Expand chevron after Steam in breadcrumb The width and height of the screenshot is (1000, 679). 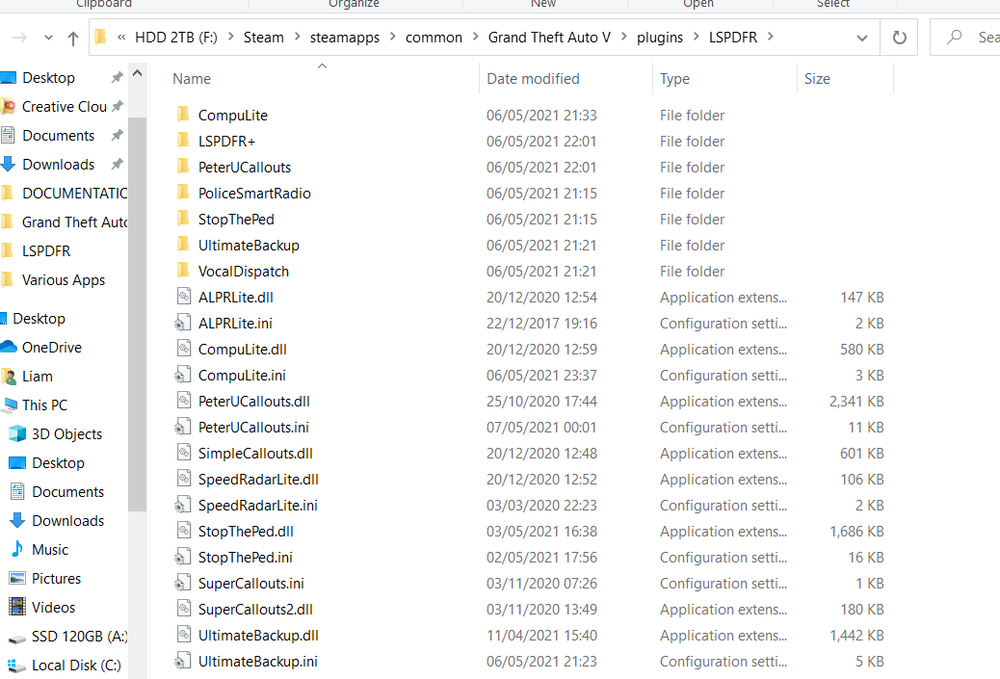pyautogui.click(x=297, y=37)
